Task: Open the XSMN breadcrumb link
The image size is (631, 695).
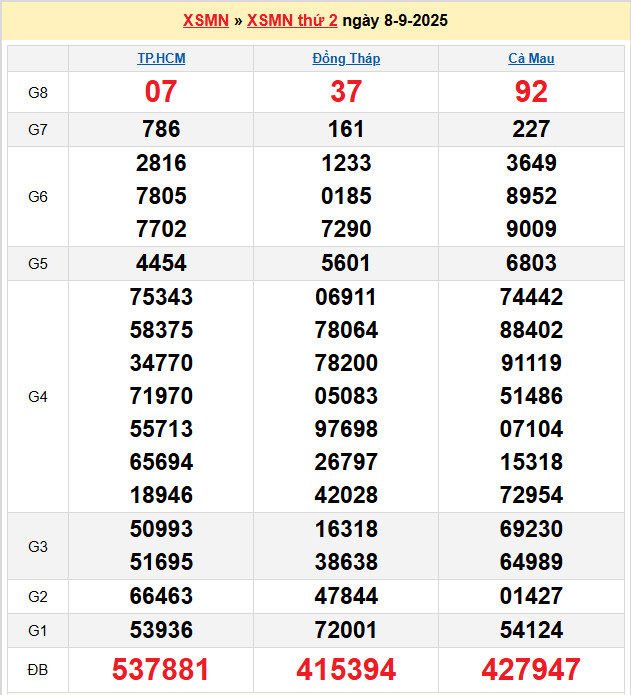Action: pos(206,20)
